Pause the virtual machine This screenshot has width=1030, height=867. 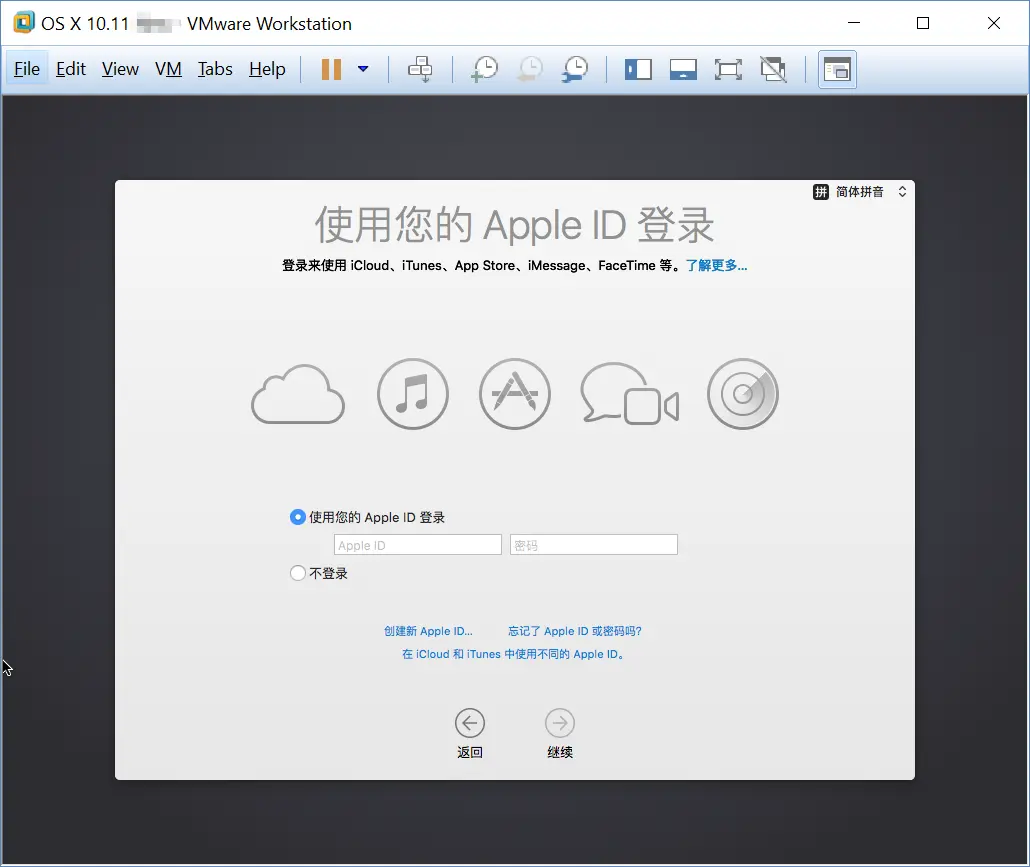pos(331,69)
